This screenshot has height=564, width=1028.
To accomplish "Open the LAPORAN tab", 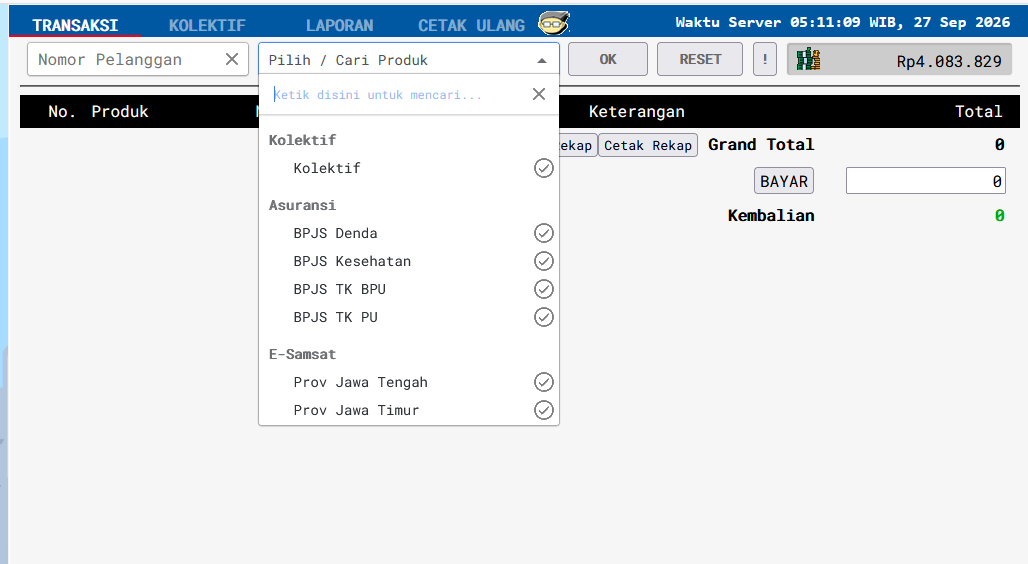I will (340, 26).
